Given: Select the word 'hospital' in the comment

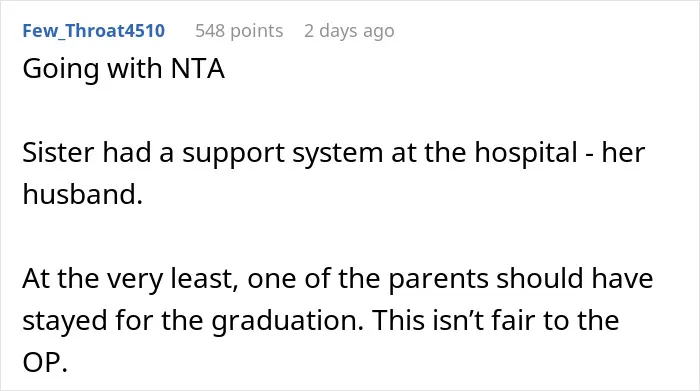Looking at the screenshot, I should click(526, 154).
